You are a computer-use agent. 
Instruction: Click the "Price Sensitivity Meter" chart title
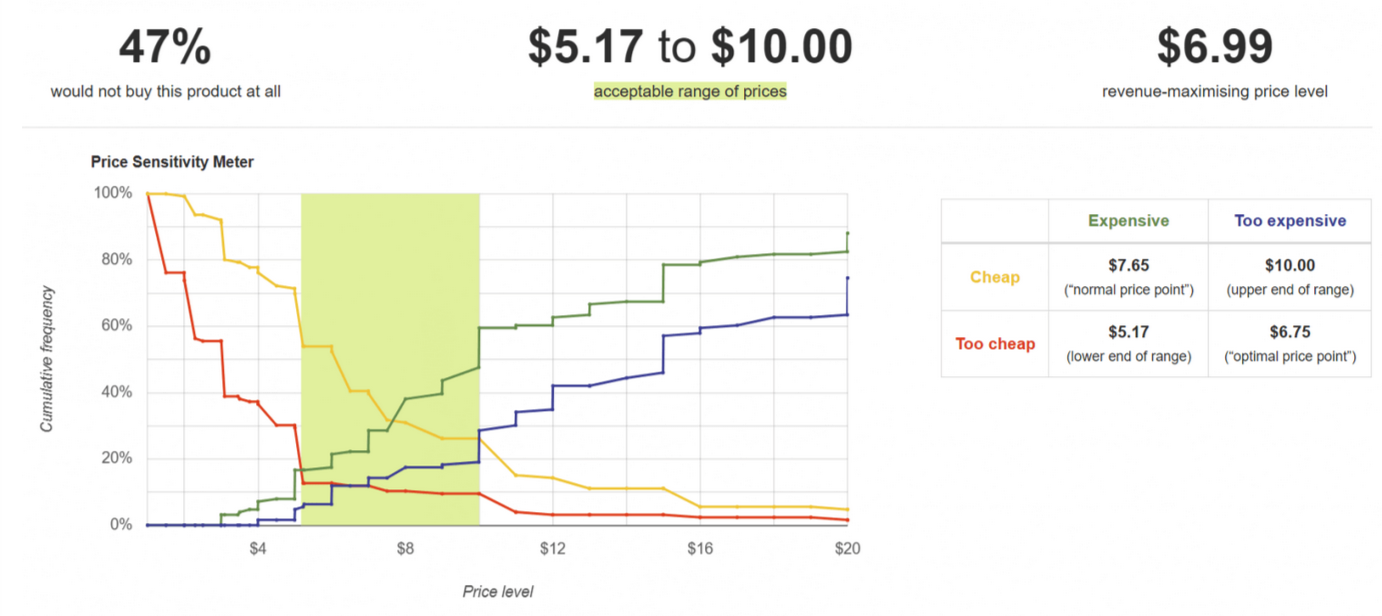coord(172,162)
